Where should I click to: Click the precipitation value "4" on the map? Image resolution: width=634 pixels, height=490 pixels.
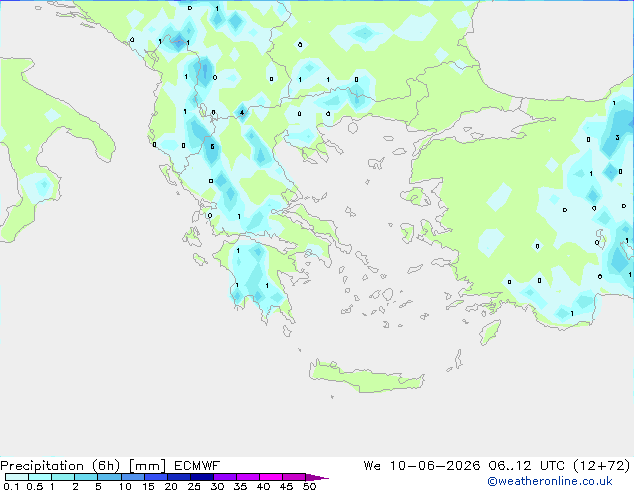click(x=242, y=112)
